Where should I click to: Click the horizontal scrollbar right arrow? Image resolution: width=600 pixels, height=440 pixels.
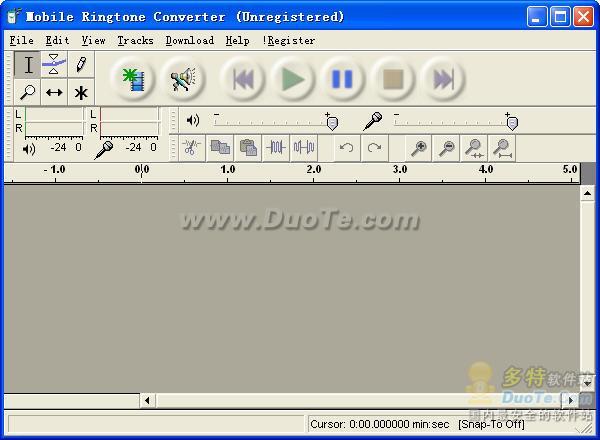coord(571,401)
